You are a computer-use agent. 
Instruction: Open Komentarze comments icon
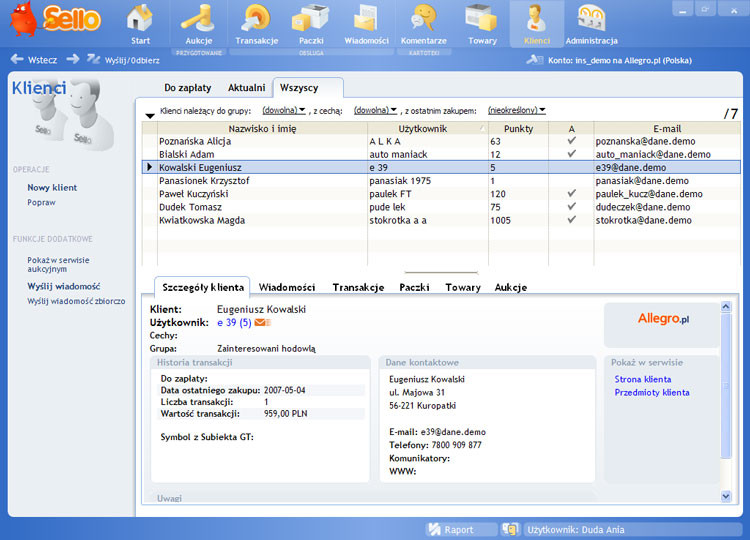(x=423, y=19)
